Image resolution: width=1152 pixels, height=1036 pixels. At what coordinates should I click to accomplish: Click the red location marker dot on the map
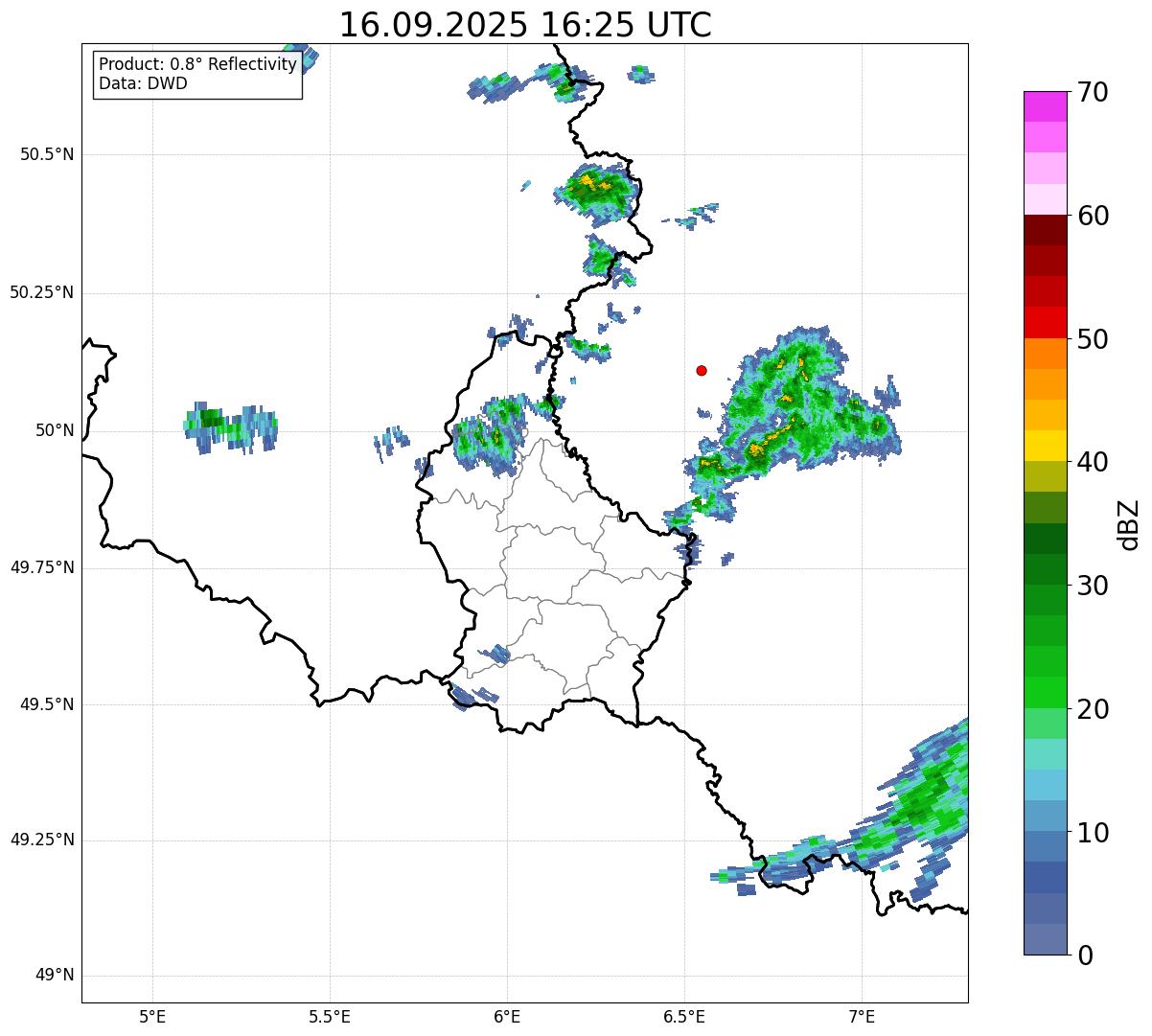click(x=702, y=370)
